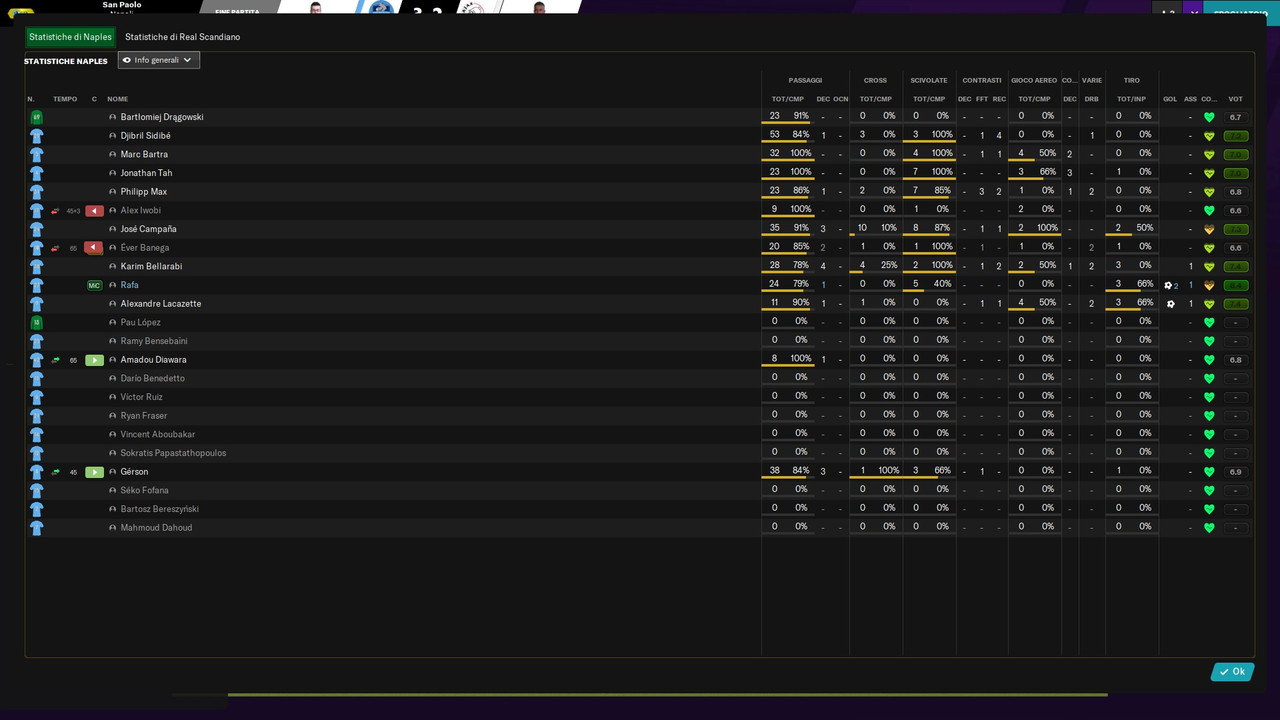
Task: Click the 6.7 rating badge for Drągowski
Action: click(1236, 117)
